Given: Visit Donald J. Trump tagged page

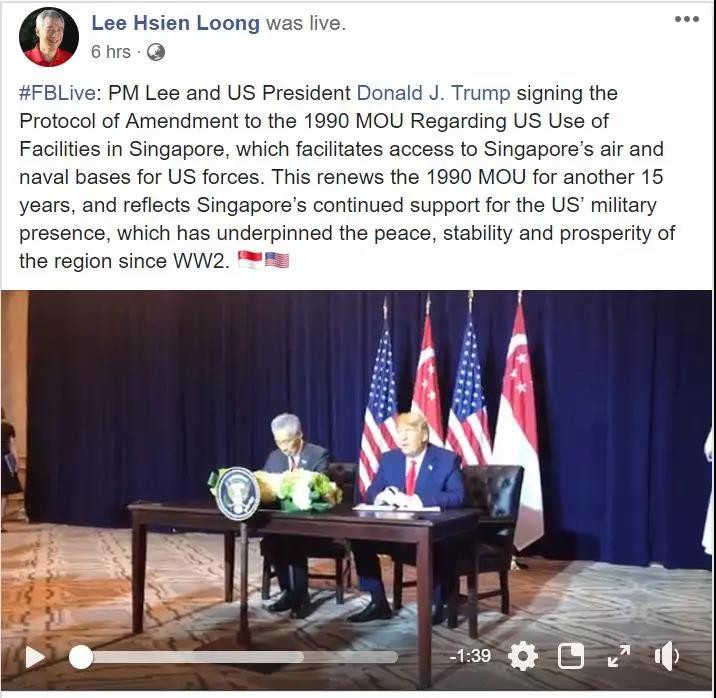Looking at the screenshot, I should coord(433,93).
